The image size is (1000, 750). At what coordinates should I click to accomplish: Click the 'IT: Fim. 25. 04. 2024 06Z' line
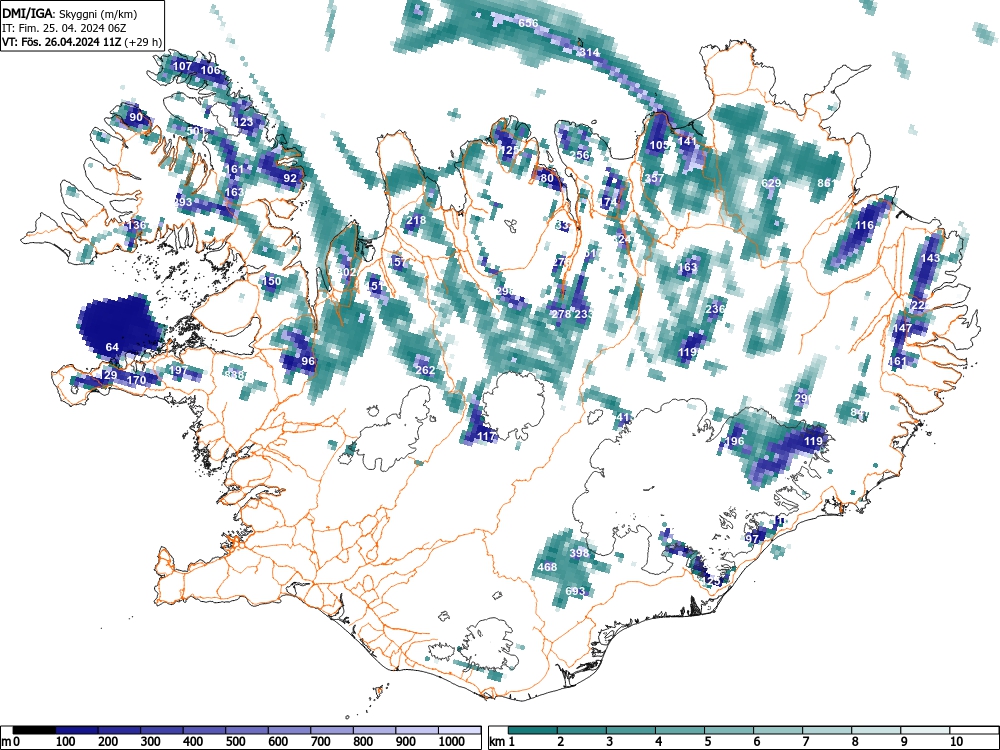[64, 28]
